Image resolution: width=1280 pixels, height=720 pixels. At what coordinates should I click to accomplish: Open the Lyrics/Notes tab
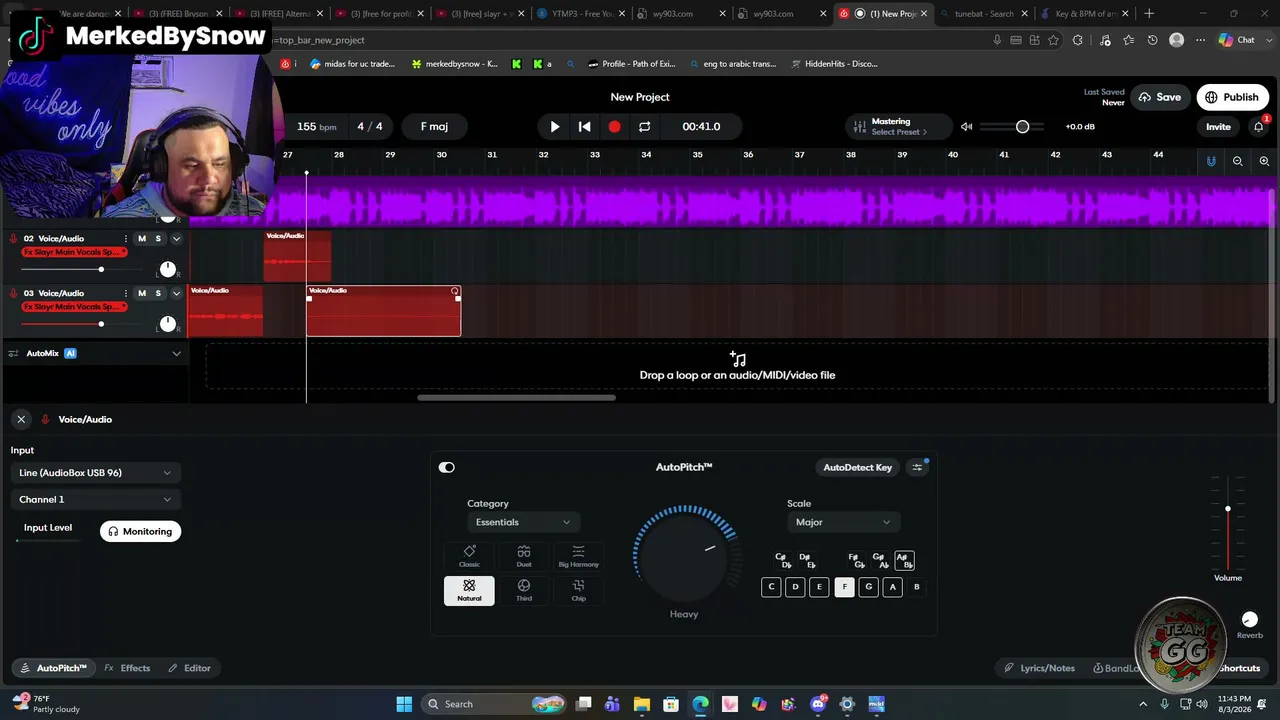[x=1040, y=668]
